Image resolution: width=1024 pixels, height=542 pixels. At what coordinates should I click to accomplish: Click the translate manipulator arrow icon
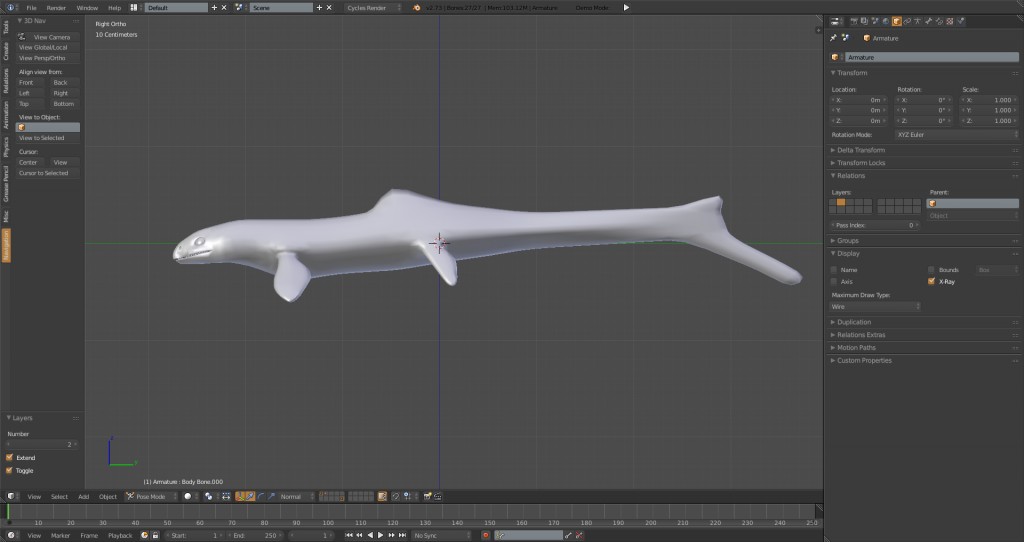[249, 496]
